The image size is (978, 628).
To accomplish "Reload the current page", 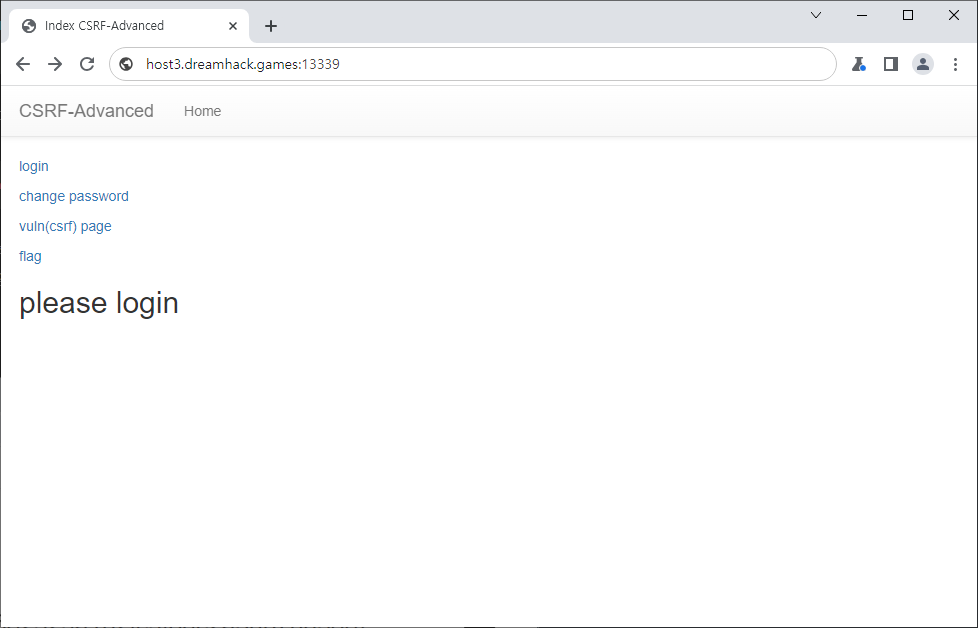I will point(87,64).
